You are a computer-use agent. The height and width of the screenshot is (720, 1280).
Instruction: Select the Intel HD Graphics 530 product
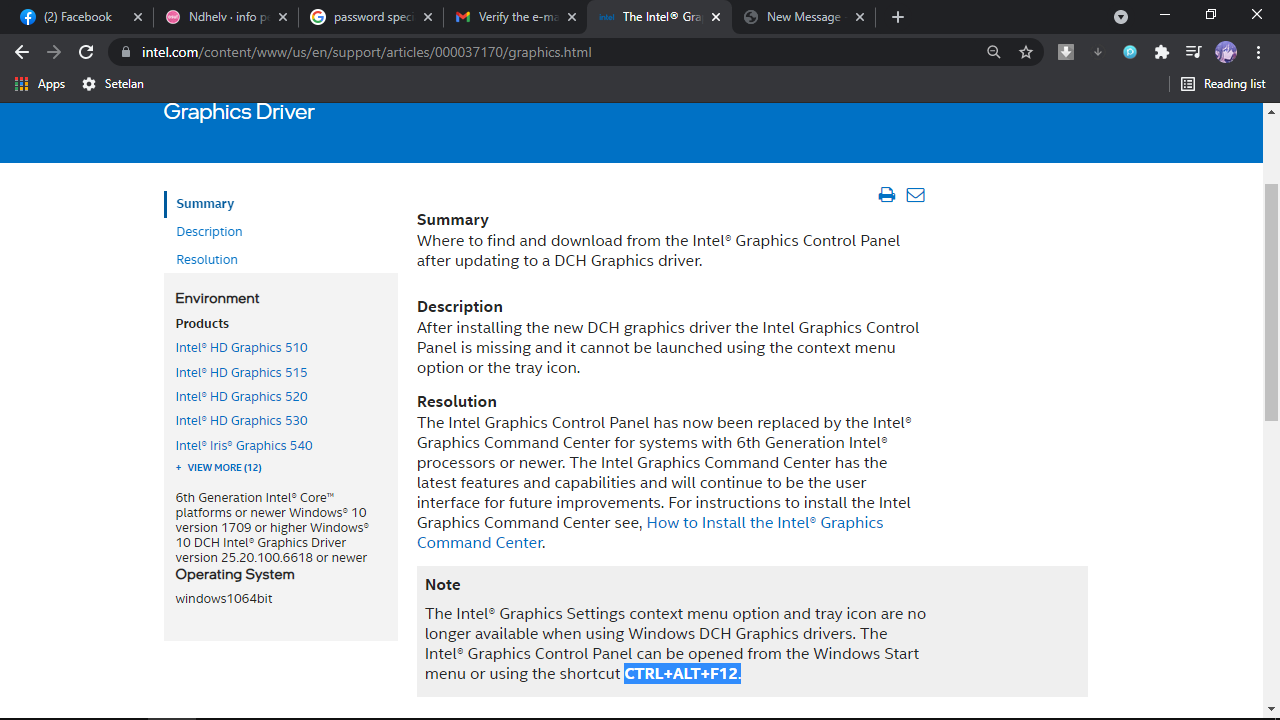click(x=241, y=420)
